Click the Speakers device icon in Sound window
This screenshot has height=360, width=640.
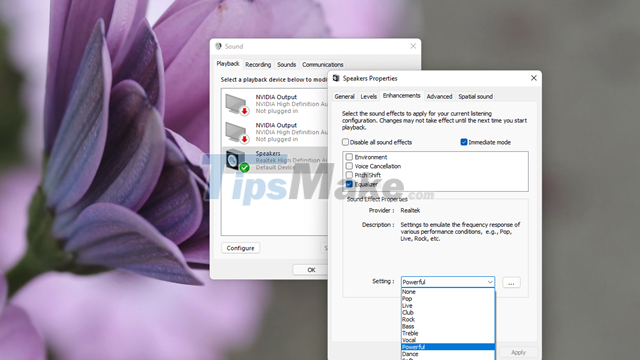pos(237,160)
